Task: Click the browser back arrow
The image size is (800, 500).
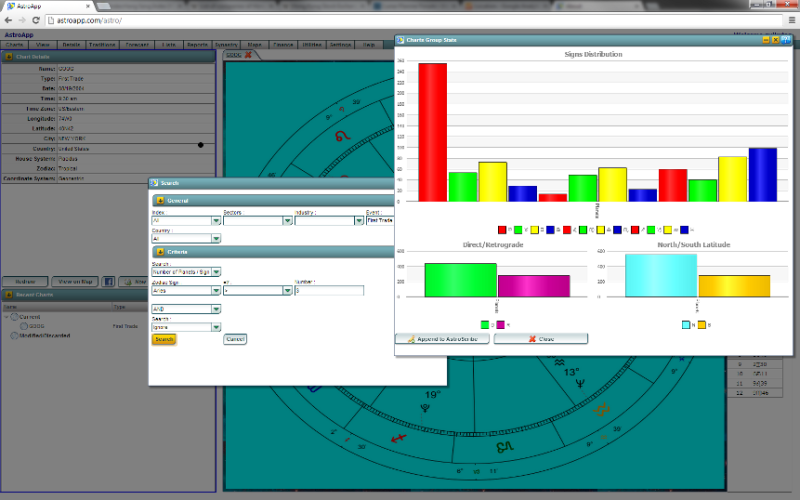Action: coord(8,20)
